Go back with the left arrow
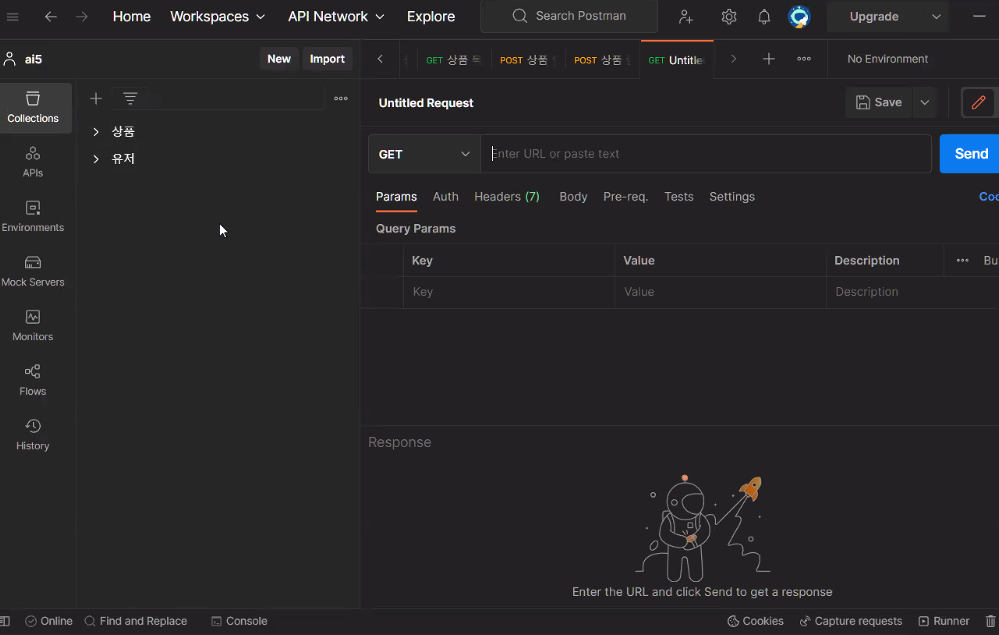Viewport: 999px width, 635px height. click(50, 17)
